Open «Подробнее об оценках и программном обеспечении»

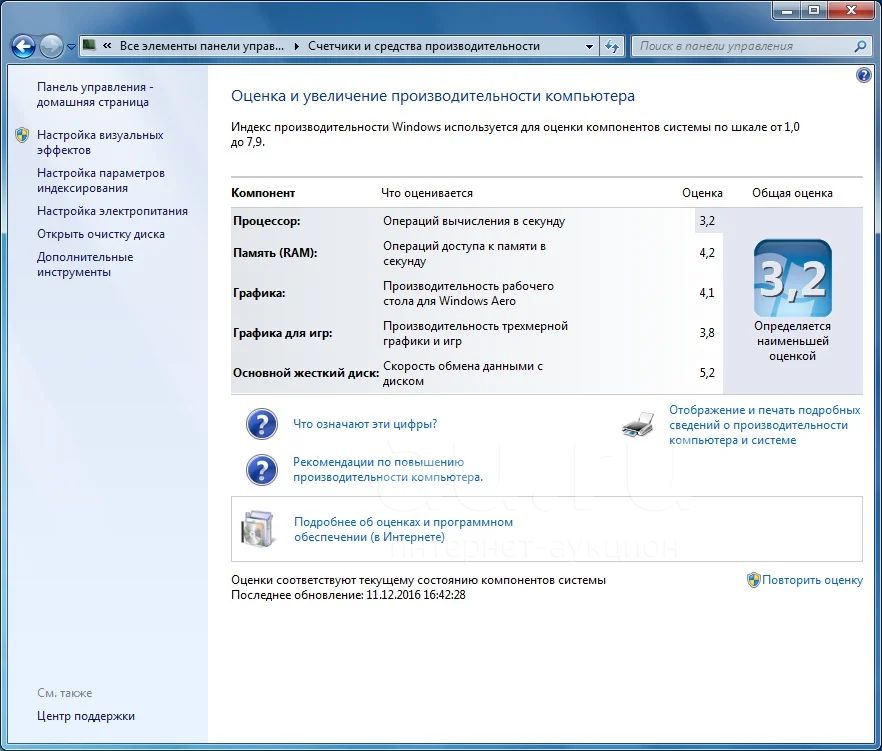click(x=403, y=529)
